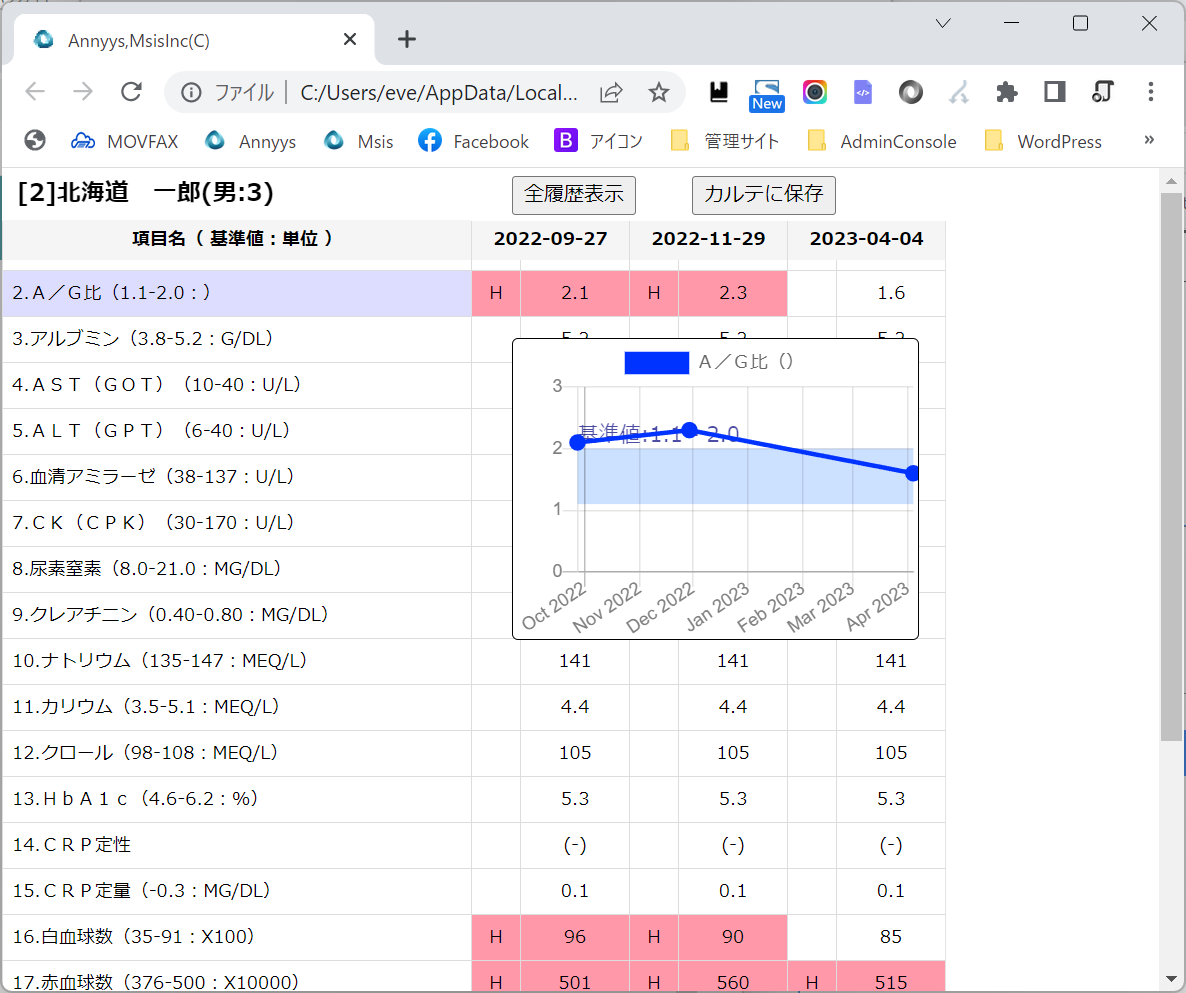
Task: Open a new browser tab
Action: [407, 39]
